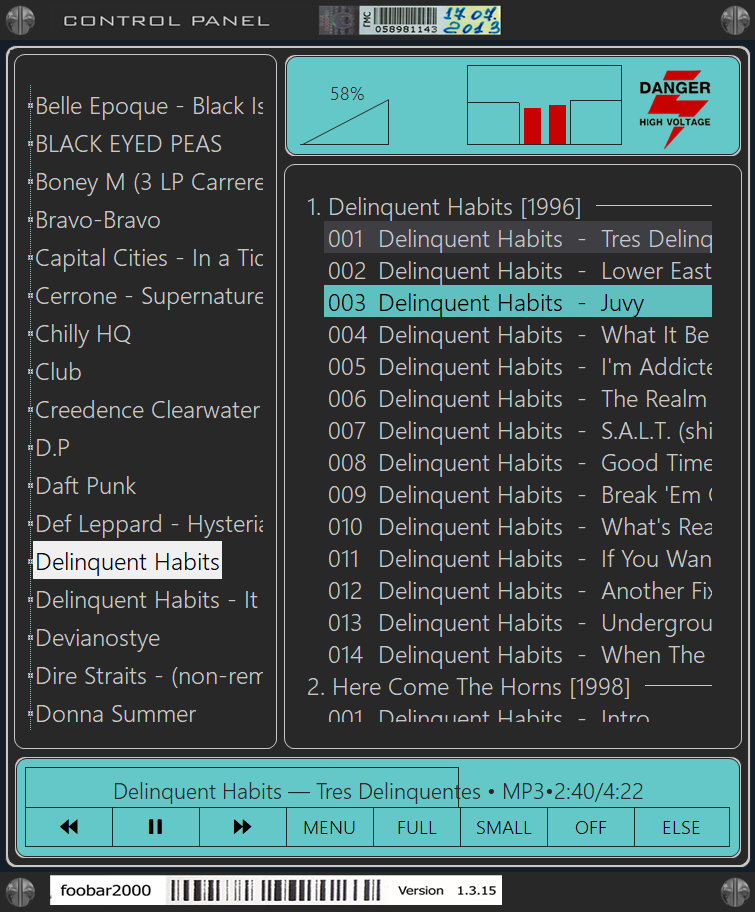Select track 012 Another Fix
Screen dimensions: 755x912
[x=518, y=591]
